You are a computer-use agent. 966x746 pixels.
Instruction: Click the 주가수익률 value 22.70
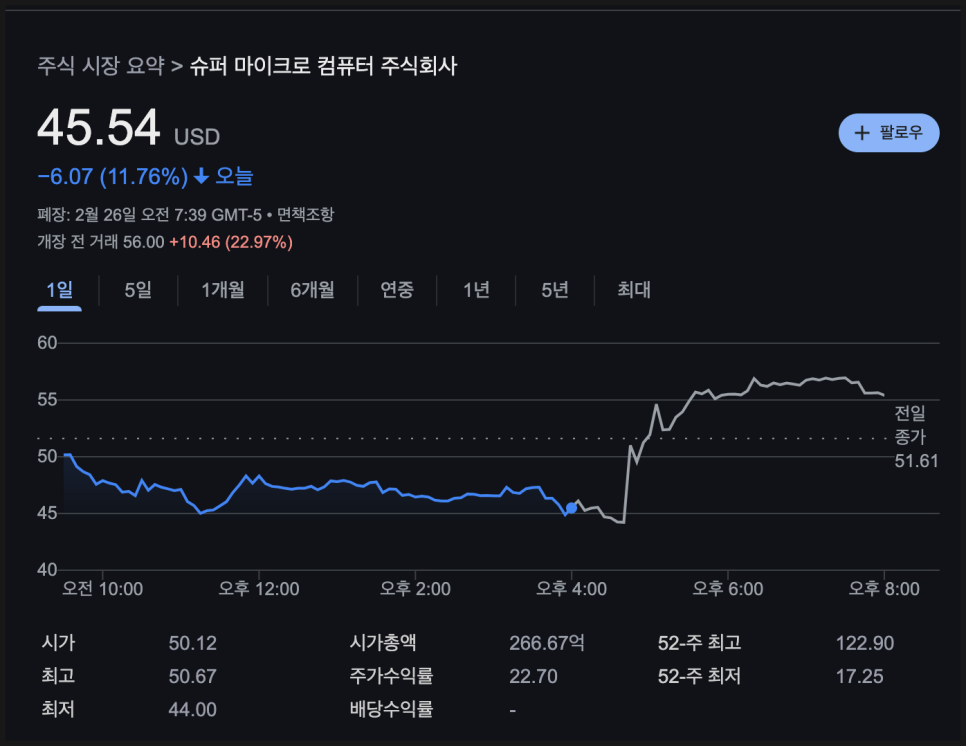coord(534,676)
